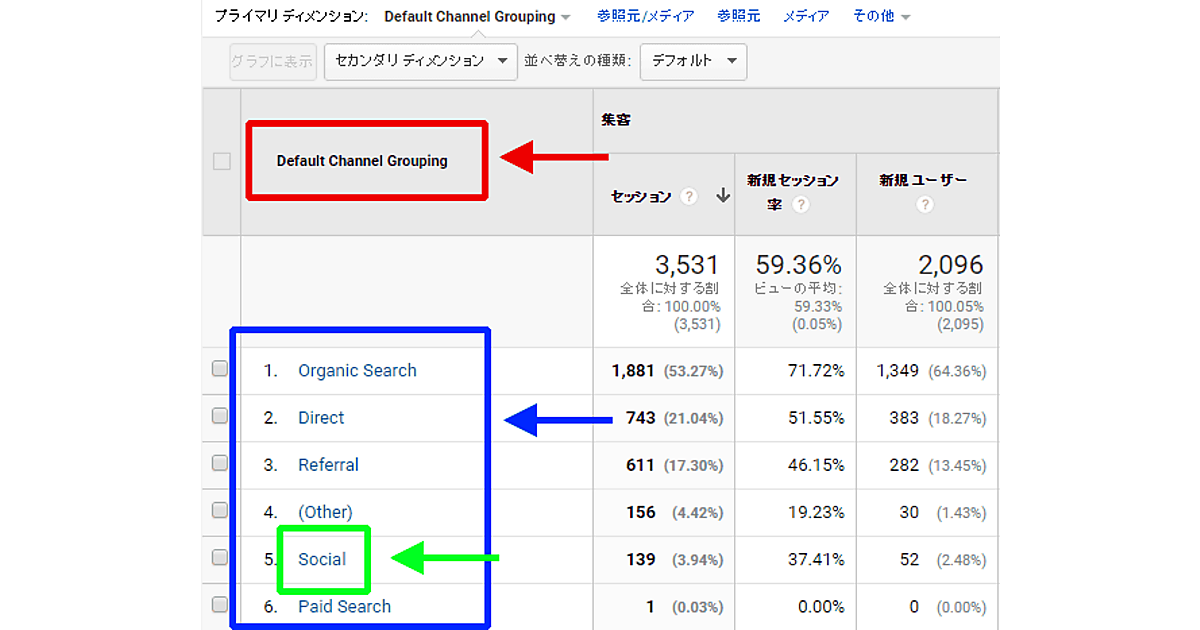The height and width of the screenshot is (630, 1200).
Task: Expand the デフォルト sort type dropdown
Action: [693, 61]
